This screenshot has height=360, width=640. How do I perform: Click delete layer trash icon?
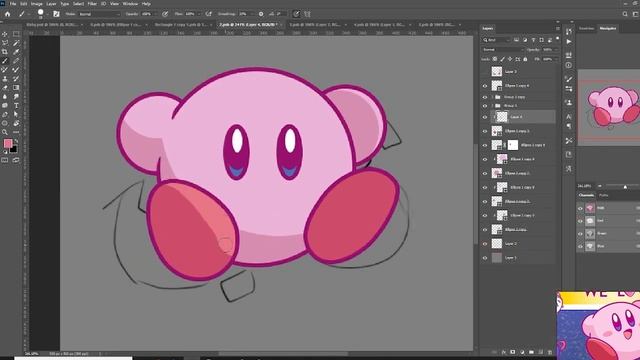point(550,352)
